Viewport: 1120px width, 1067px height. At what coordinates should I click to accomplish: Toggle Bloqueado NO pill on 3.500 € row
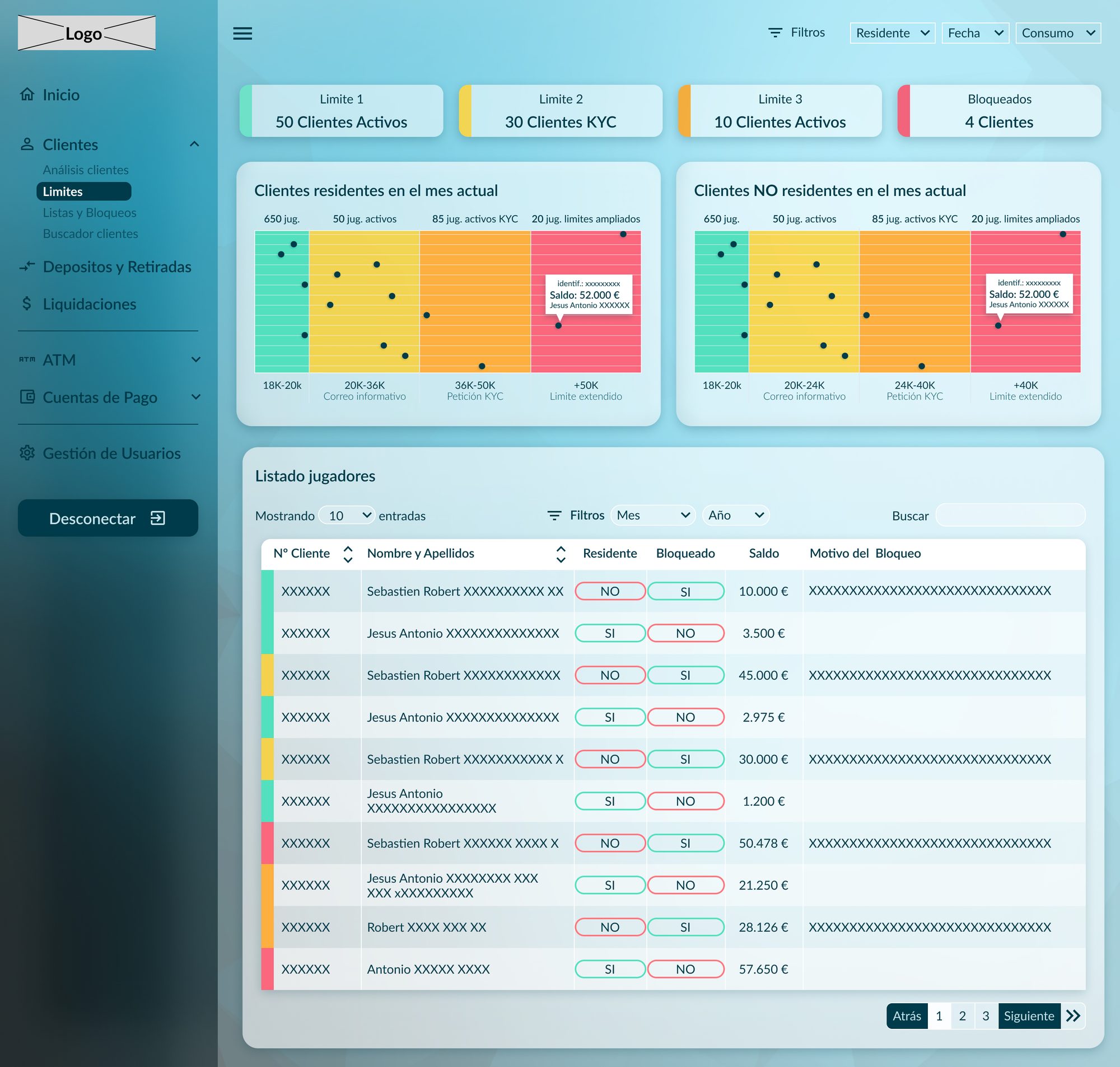[x=685, y=633]
